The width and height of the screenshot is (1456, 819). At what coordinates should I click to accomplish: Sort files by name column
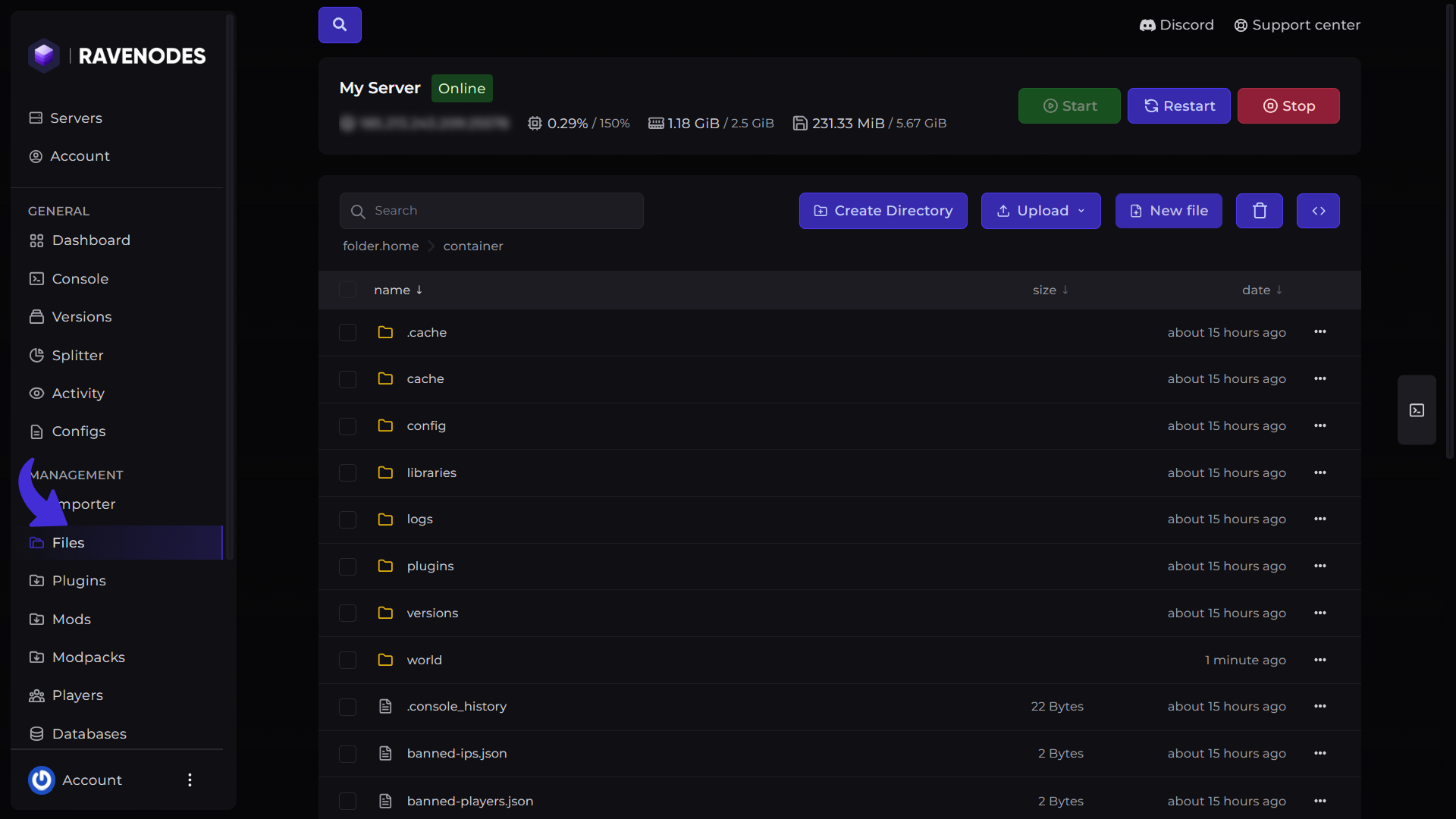398,290
